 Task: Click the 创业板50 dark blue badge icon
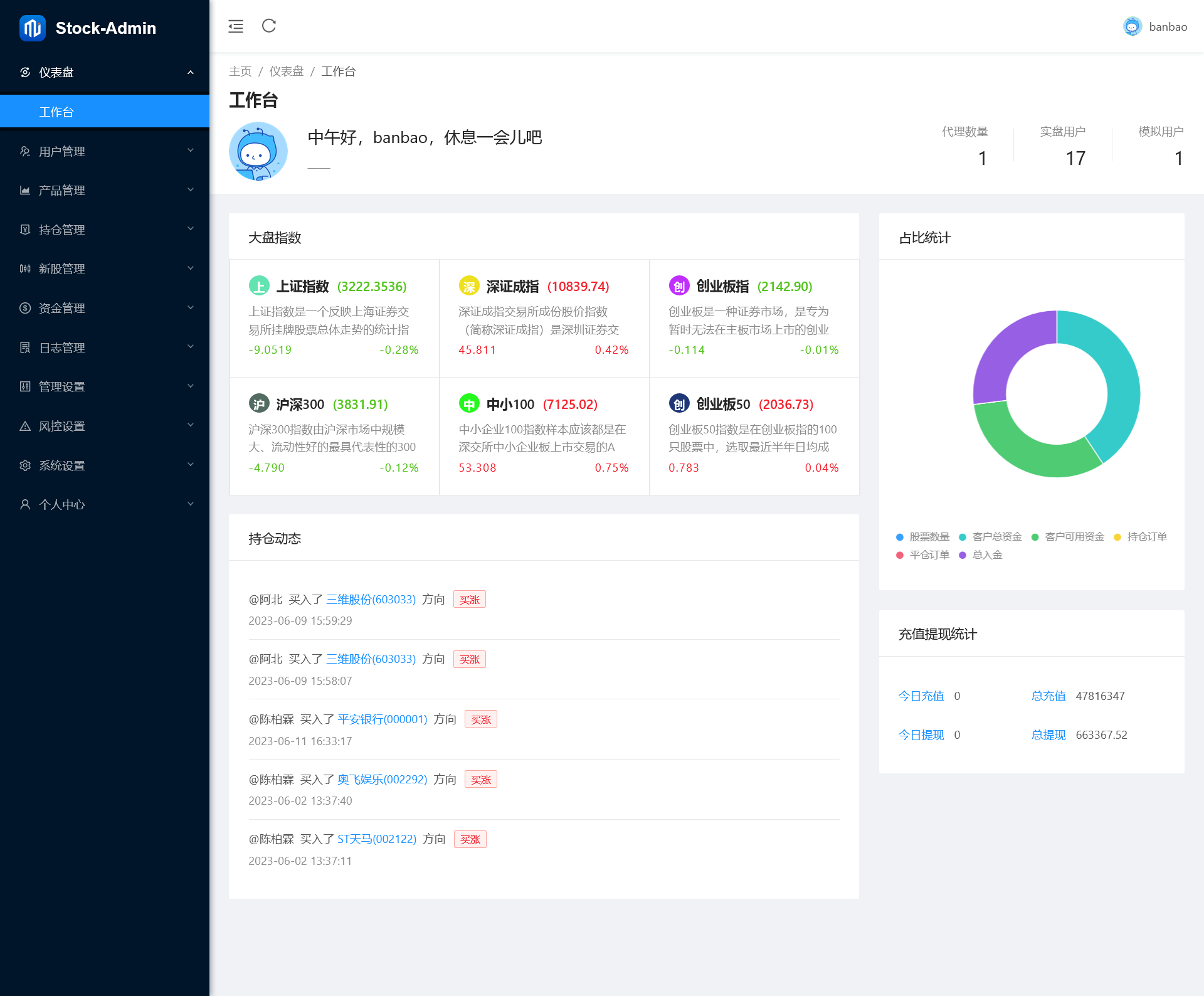point(679,404)
